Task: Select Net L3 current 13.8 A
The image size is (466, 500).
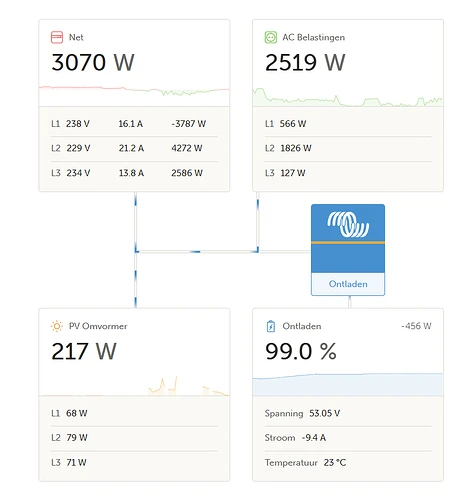Action: pos(131,173)
